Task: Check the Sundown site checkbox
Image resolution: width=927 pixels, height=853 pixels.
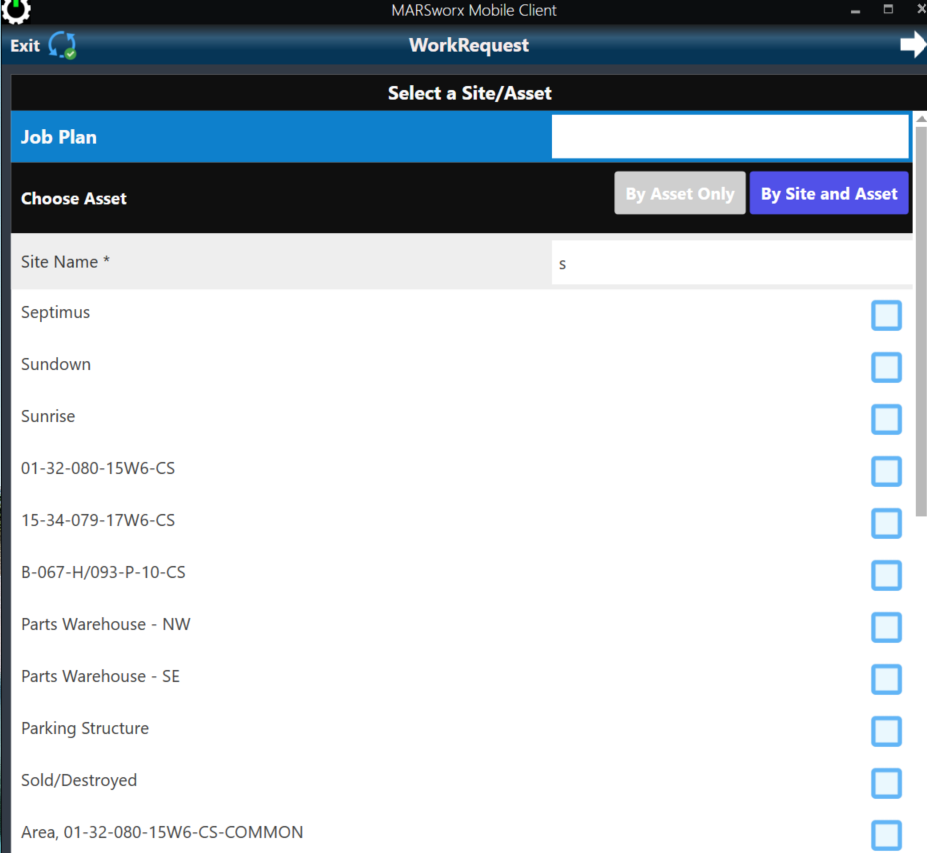Action: click(x=886, y=367)
